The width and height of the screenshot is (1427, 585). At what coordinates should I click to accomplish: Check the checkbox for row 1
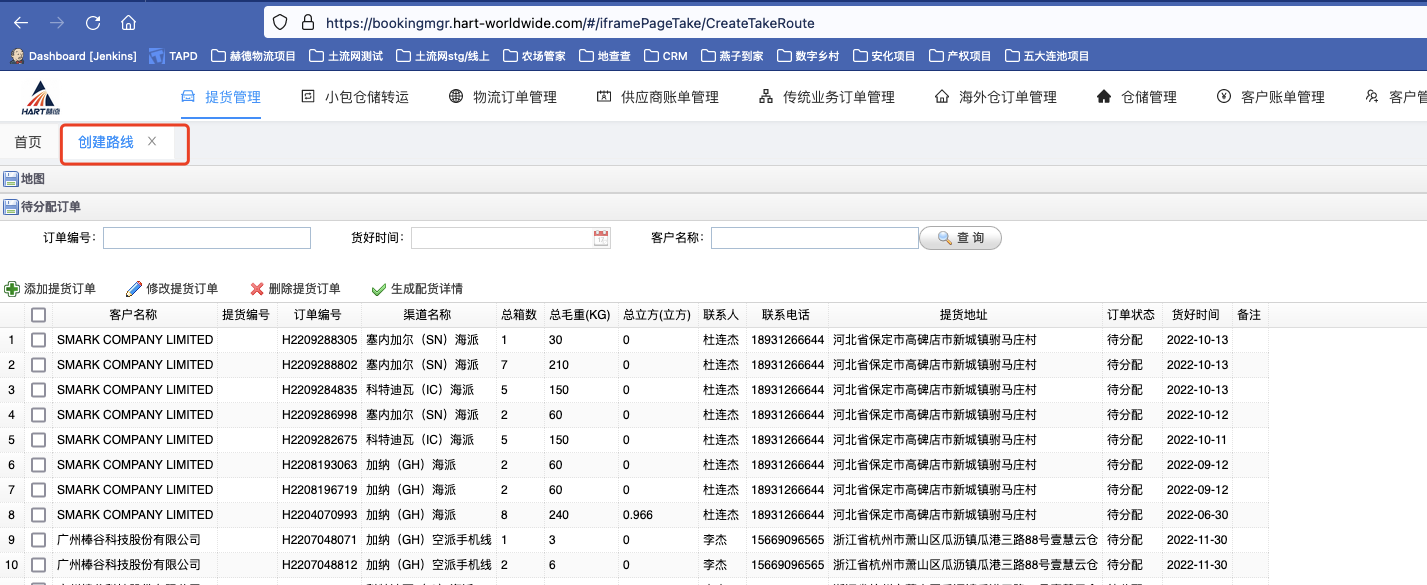click(38, 340)
